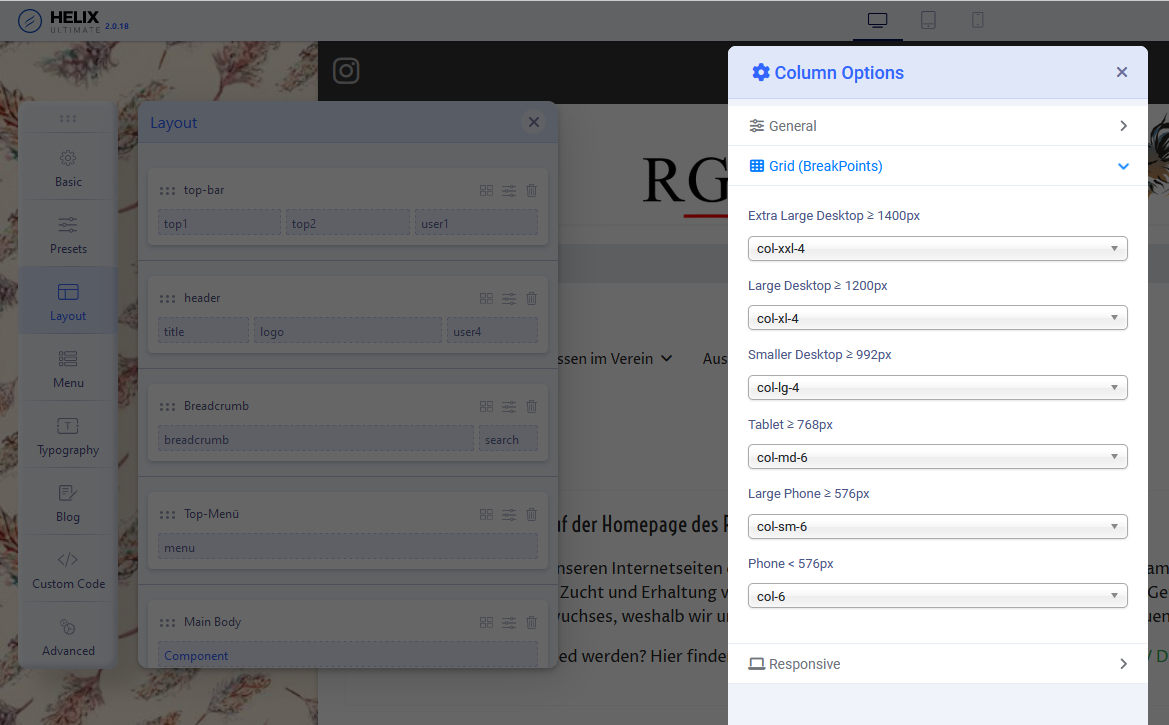The height and width of the screenshot is (725, 1169).
Task: Open Custom Code section in sidebar
Action: (68, 569)
